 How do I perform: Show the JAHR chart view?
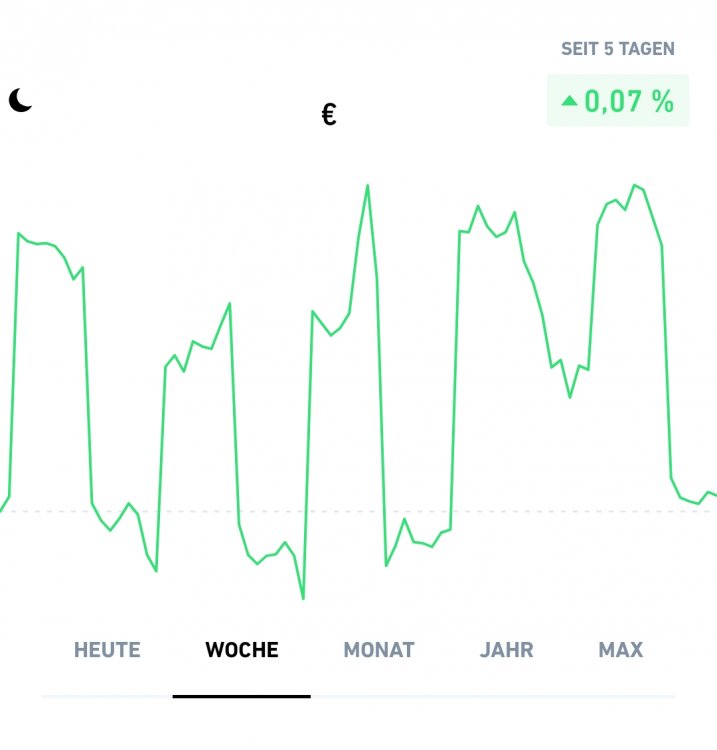pyautogui.click(x=507, y=650)
